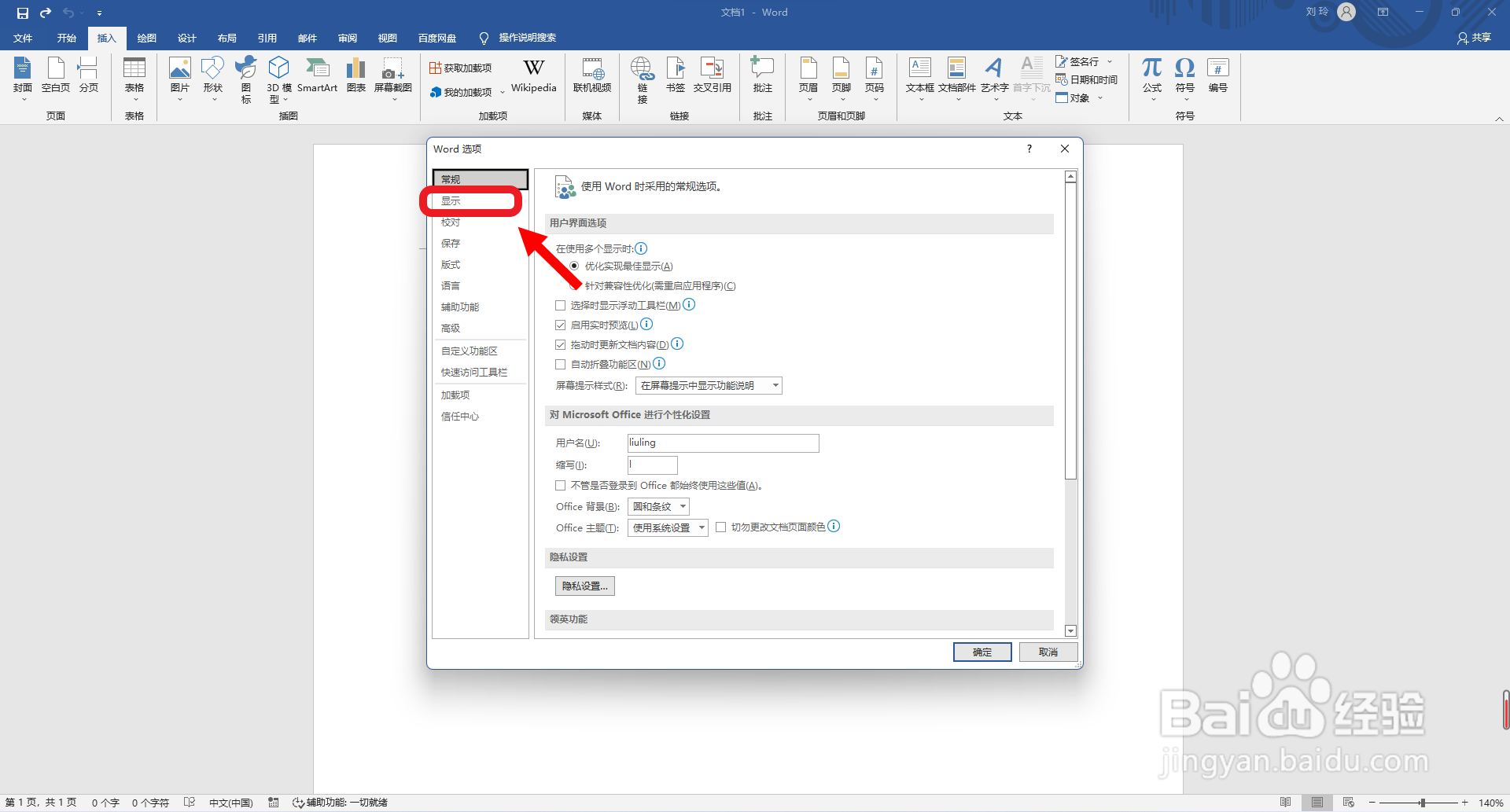The width and height of the screenshot is (1510, 812).
Task: Open the Page Number (页码) menu
Action: pyautogui.click(x=875, y=79)
